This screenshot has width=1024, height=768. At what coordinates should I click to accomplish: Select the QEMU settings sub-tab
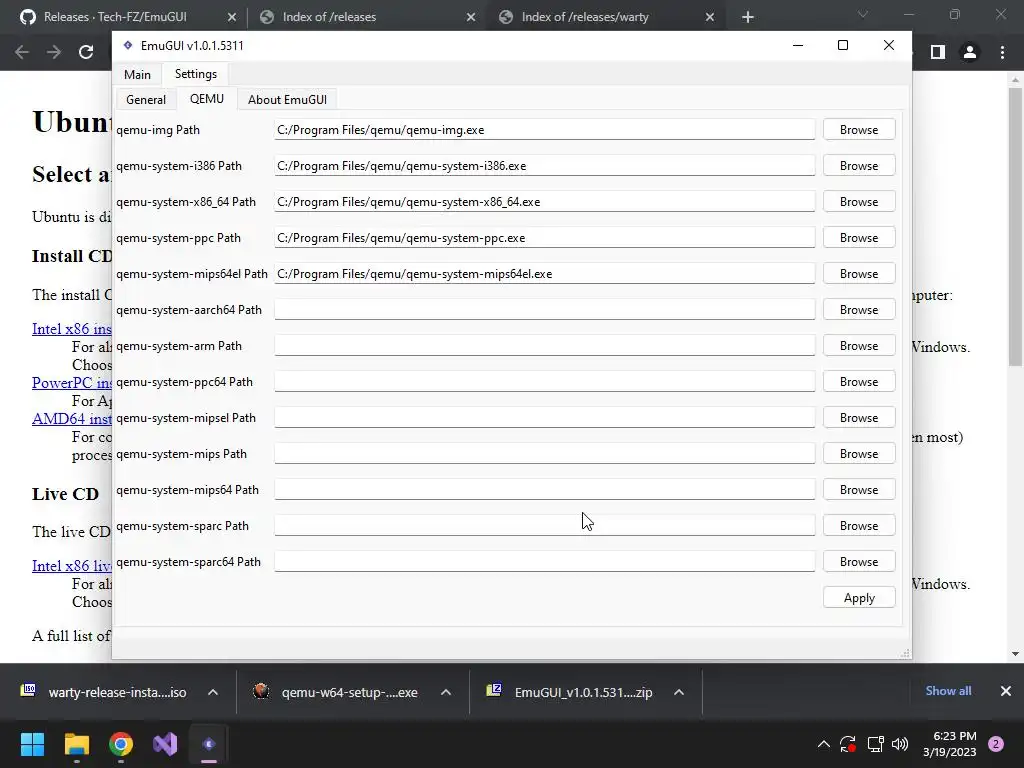click(x=206, y=99)
